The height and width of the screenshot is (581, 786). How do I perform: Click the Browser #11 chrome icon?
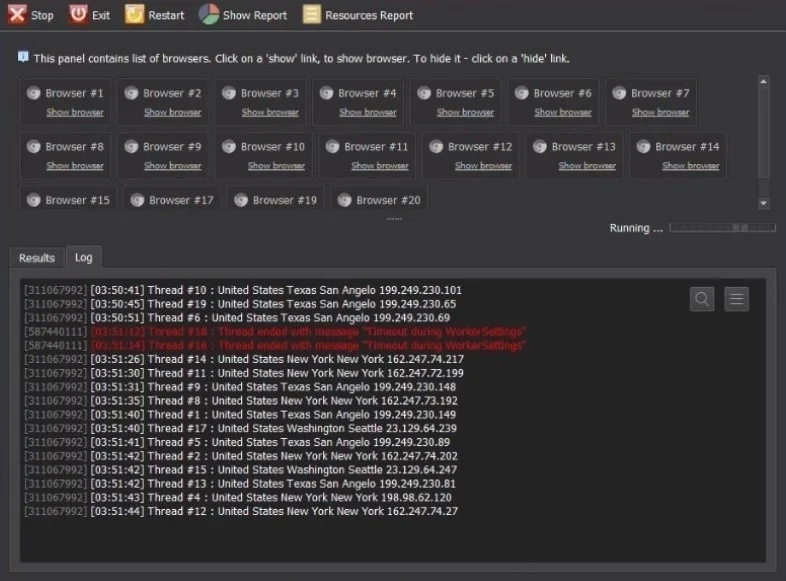(332, 146)
